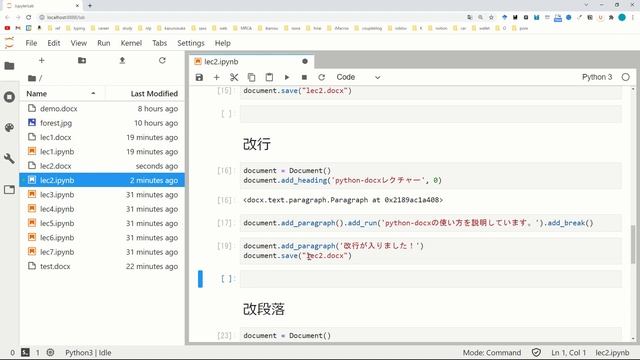The width and height of the screenshot is (640, 360).
Task: Save the notebook with the disk icon
Action: coord(199,77)
